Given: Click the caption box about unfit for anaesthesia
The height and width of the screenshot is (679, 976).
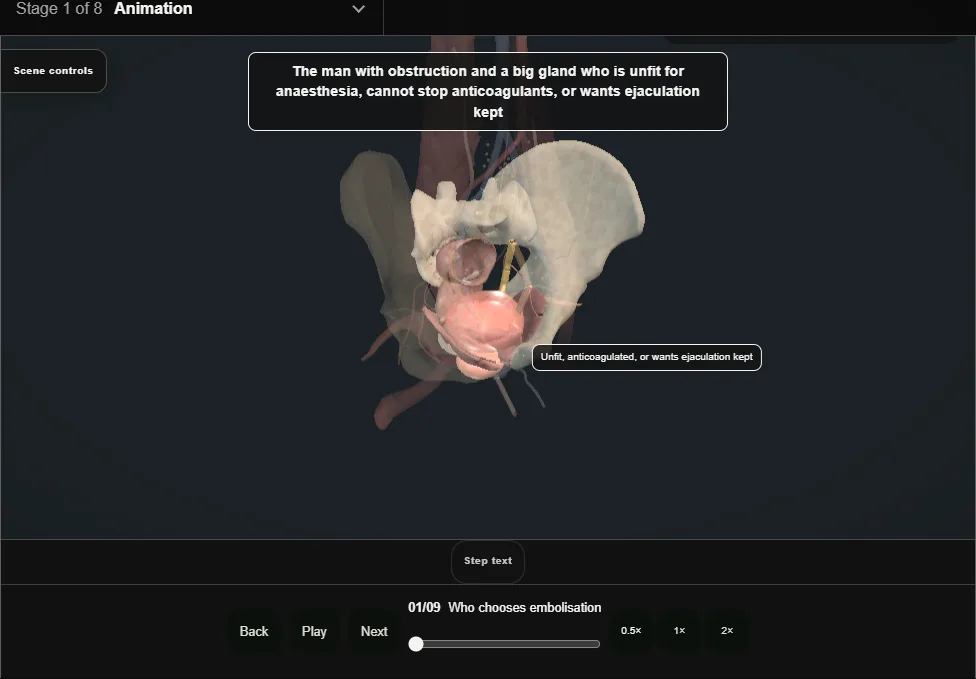Looking at the screenshot, I should pyautogui.click(x=488, y=91).
